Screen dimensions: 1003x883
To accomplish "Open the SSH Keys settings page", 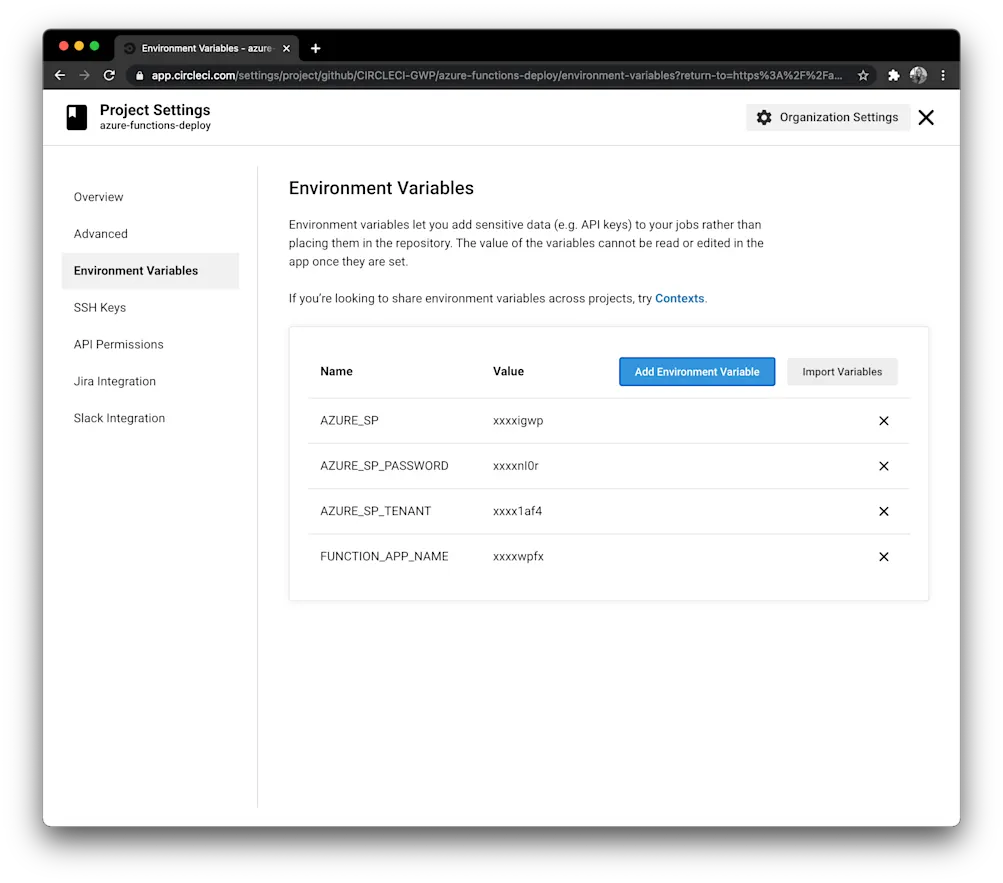I will 100,307.
